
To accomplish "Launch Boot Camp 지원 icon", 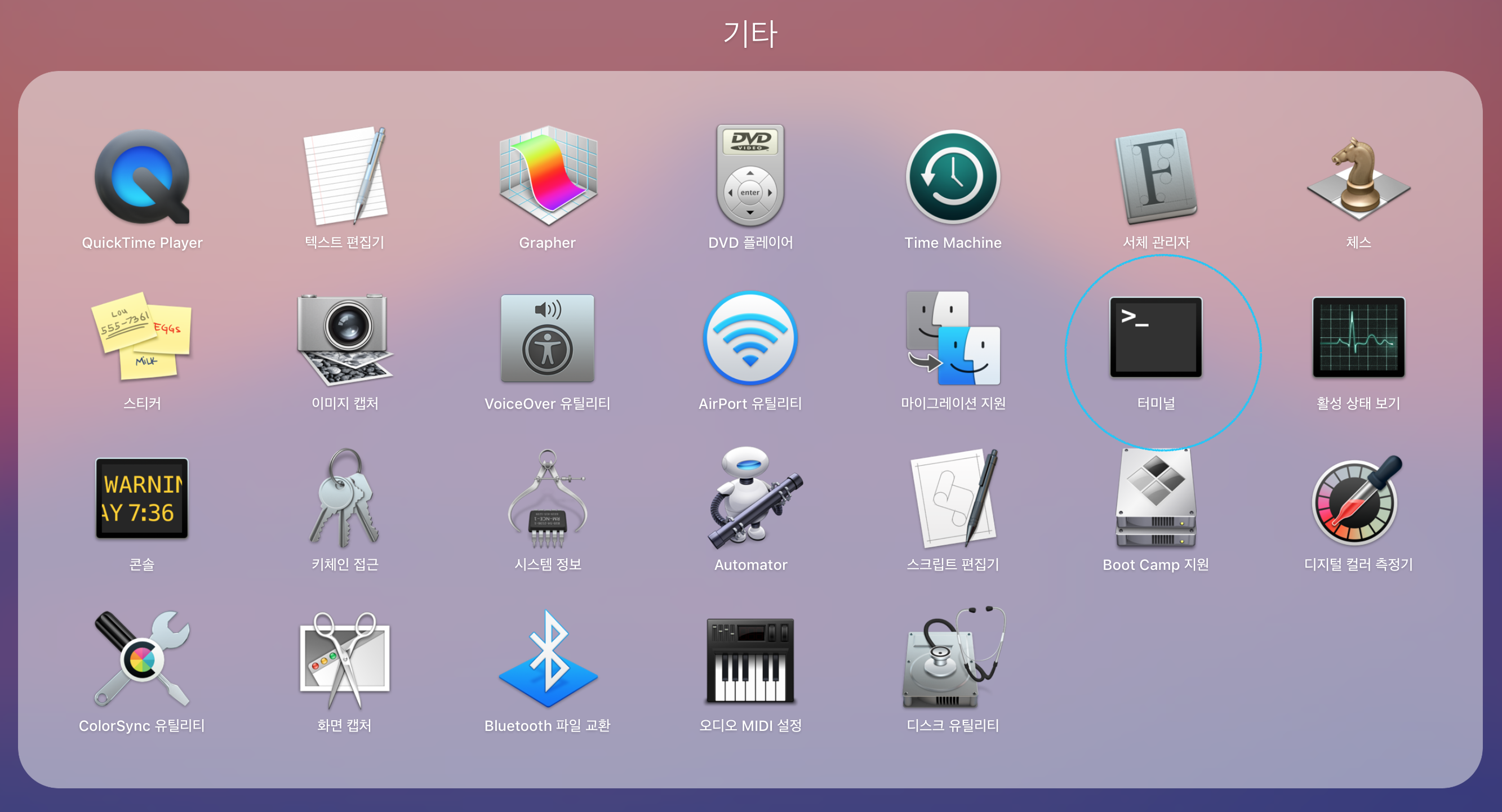I will pyautogui.click(x=1156, y=499).
